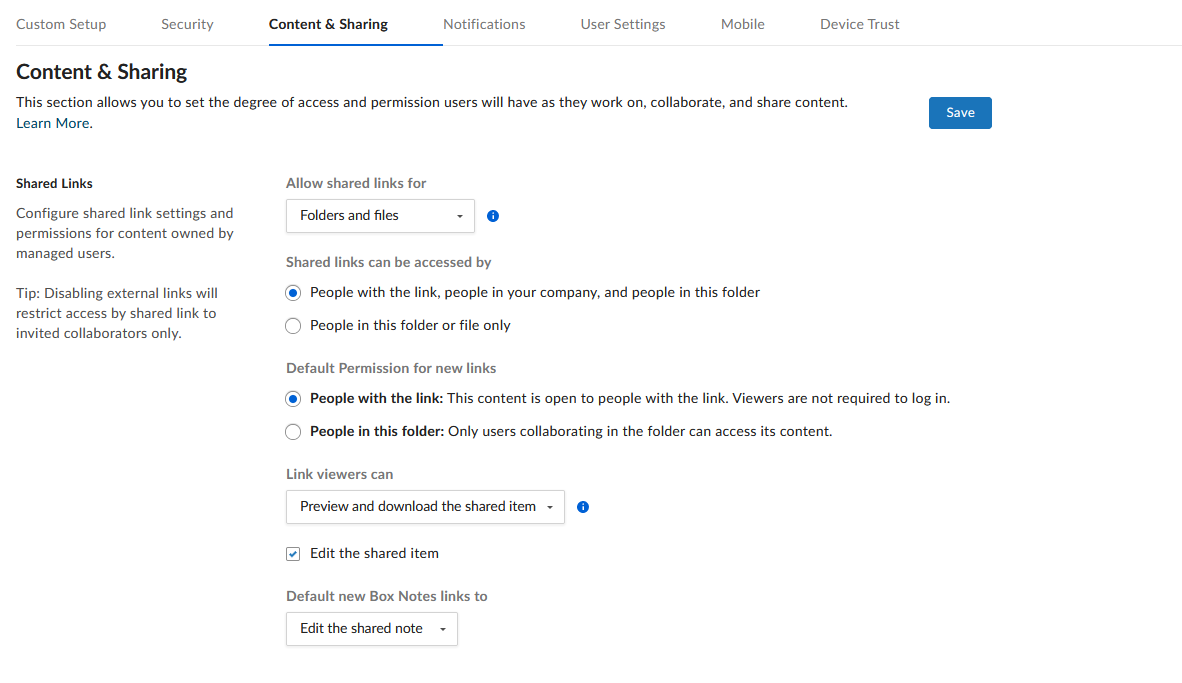The height and width of the screenshot is (683, 1182).
Task: Click info icon beside Link viewers dropdown
Action: (583, 507)
